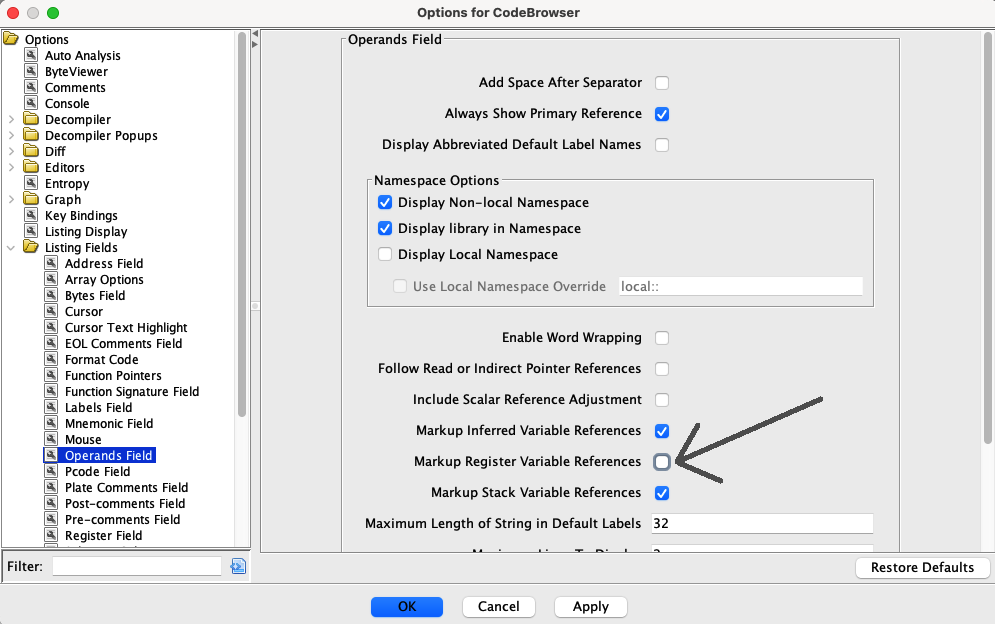Click the Pcode Field options icon
The width and height of the screenshot is (995, 624).
[x=51, y=470]
